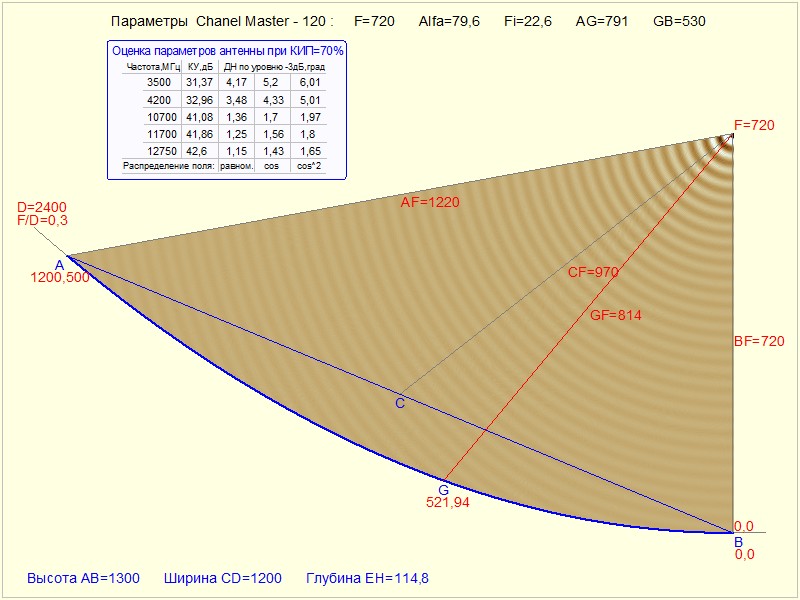
Task: Click the 'cos^2' distribution cell
Action: click(x=309, y=166)
